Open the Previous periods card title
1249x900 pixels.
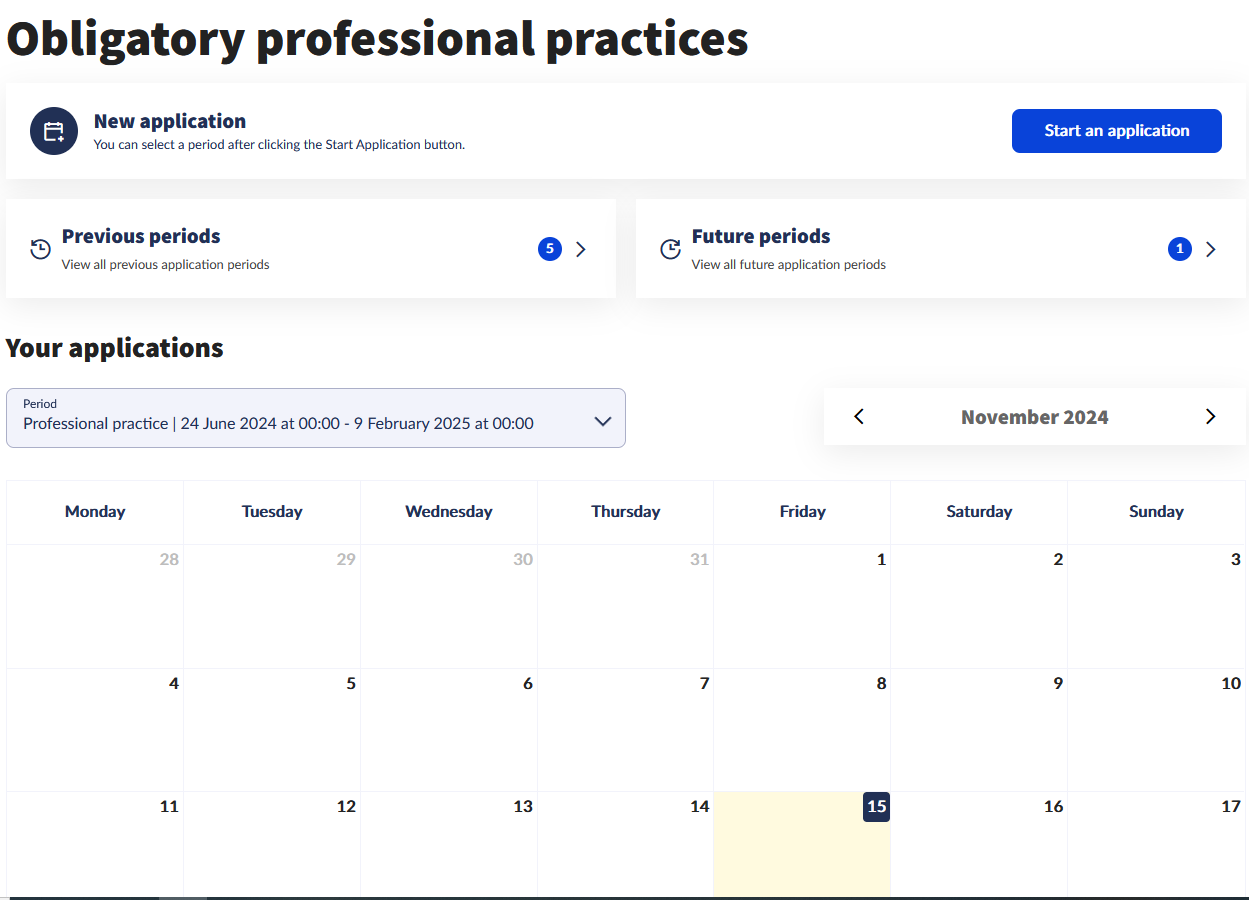point(141,237)
